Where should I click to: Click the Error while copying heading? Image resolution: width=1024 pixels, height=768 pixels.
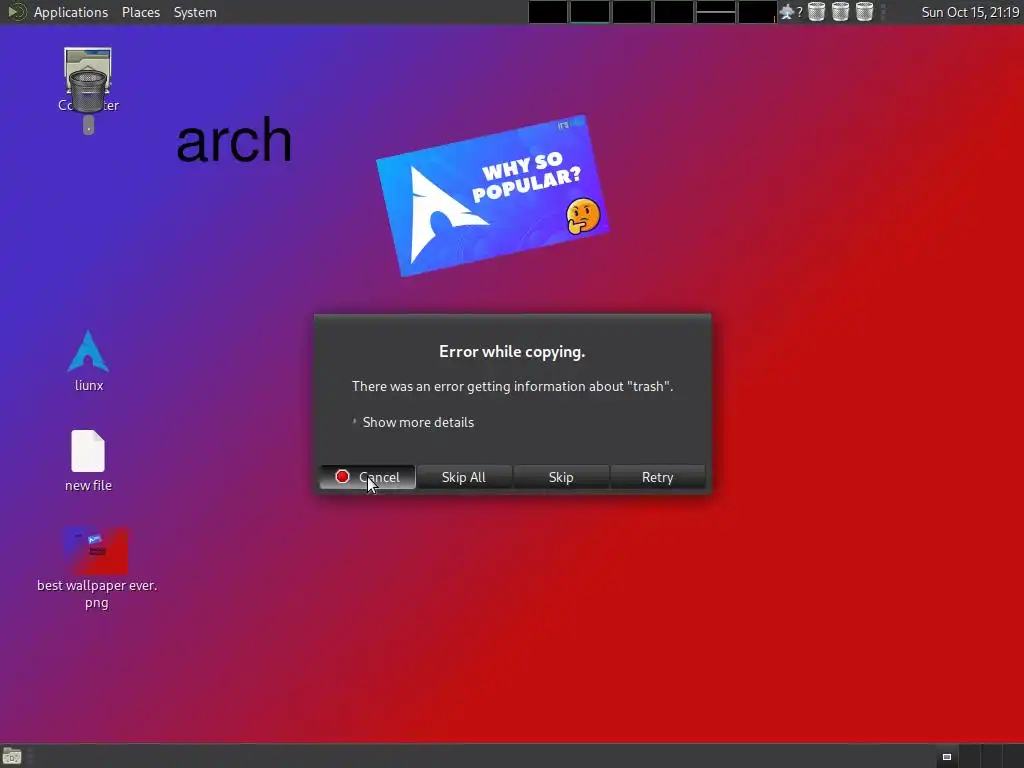click(512, 352)
